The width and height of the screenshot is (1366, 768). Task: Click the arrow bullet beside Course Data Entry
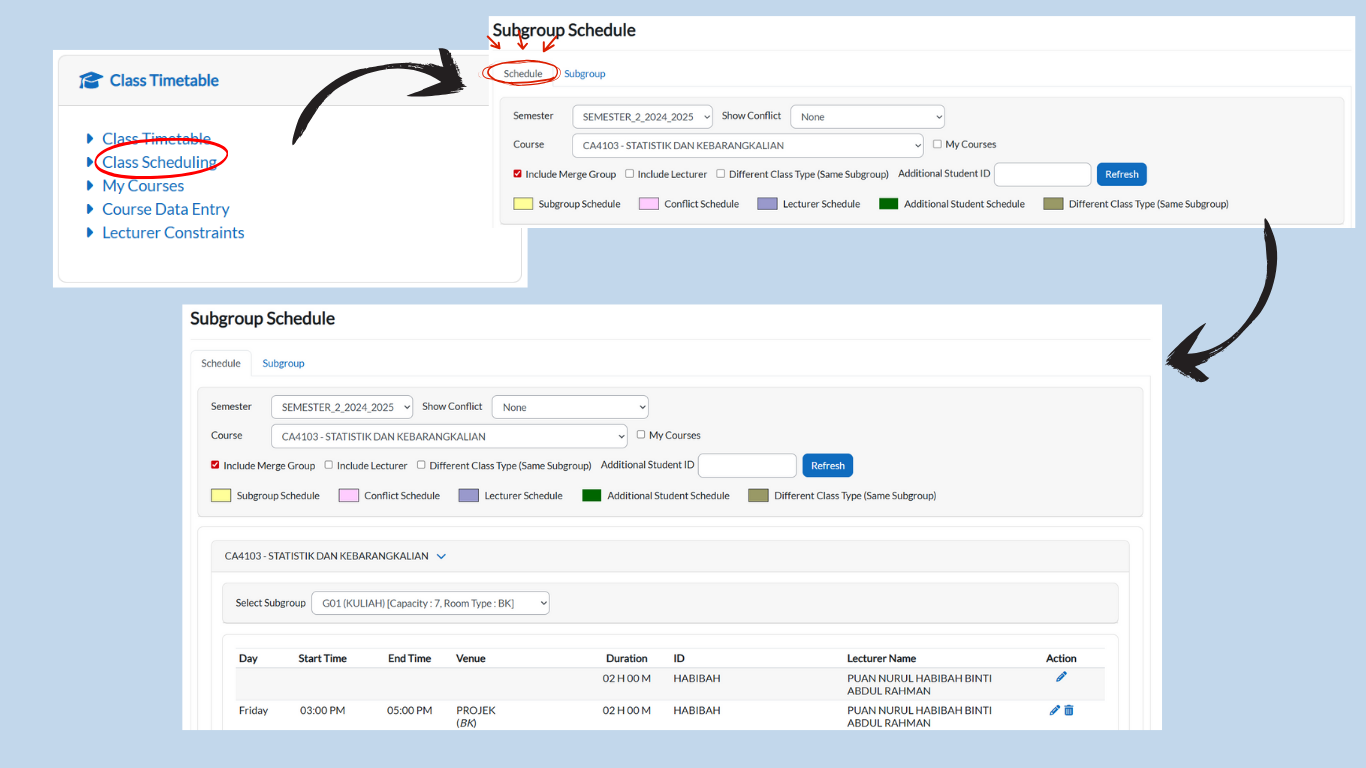[90, 209]
